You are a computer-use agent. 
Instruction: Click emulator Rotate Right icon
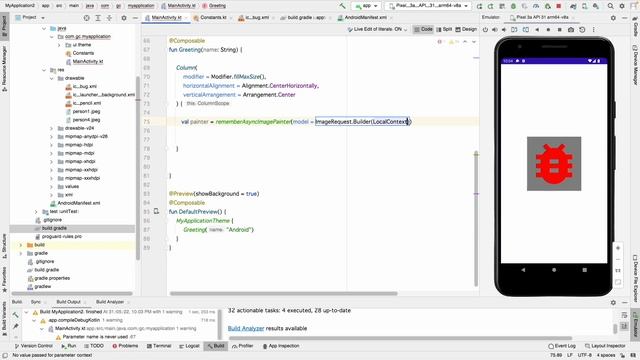click(526, 30)
